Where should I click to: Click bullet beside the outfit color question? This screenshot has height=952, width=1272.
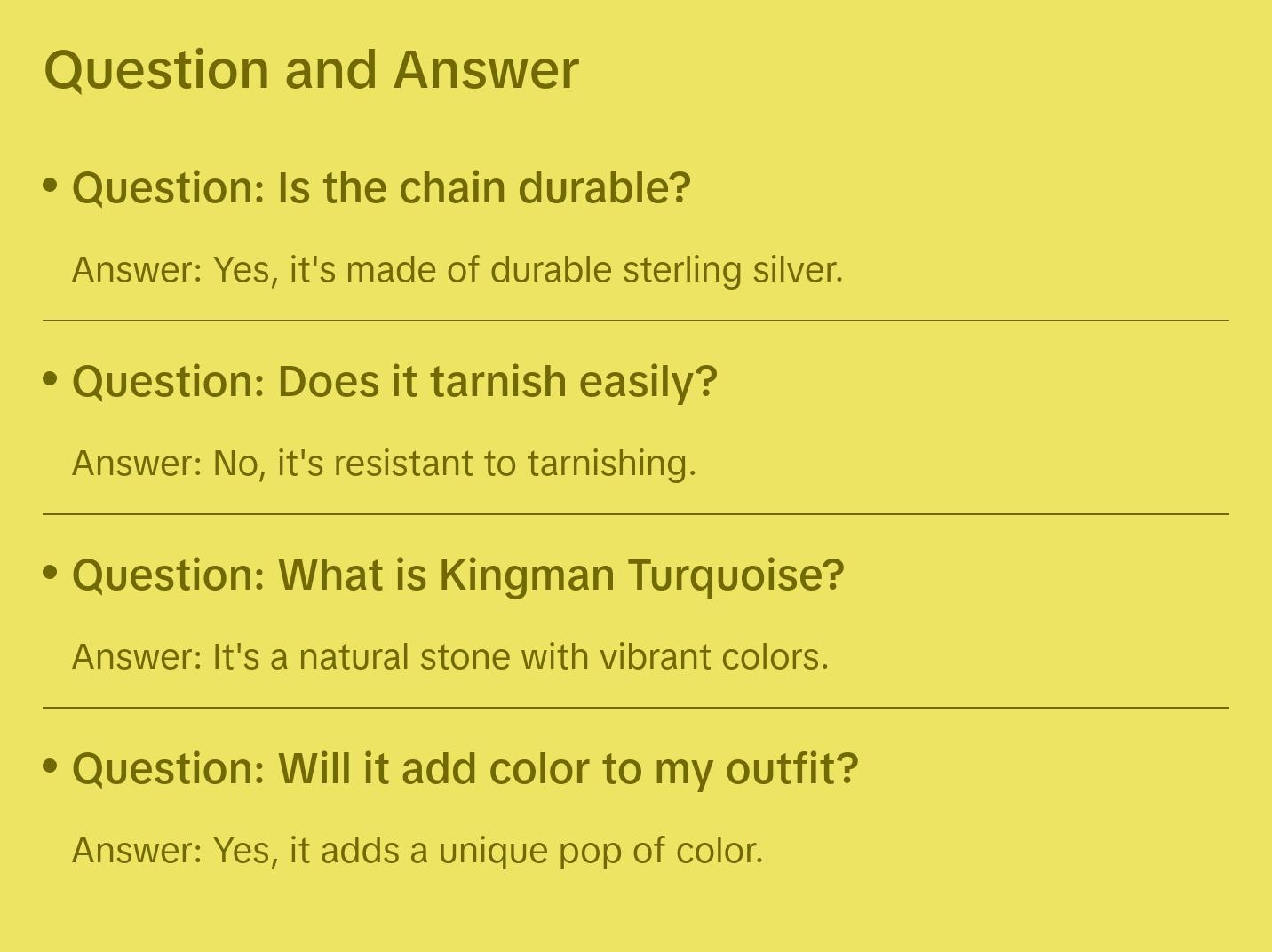tap(51, 766)
